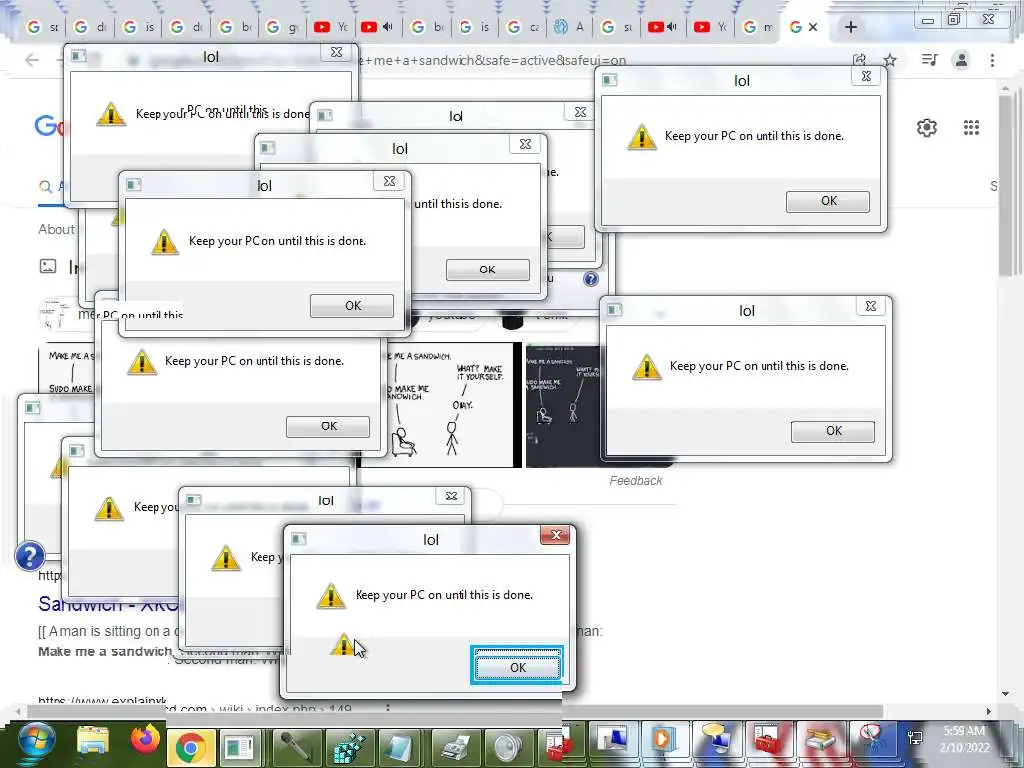Image resolution: width=1024 pixels, height=768 pixels.
Task: Open Google Settings gear icon
Action: point(927,127)
